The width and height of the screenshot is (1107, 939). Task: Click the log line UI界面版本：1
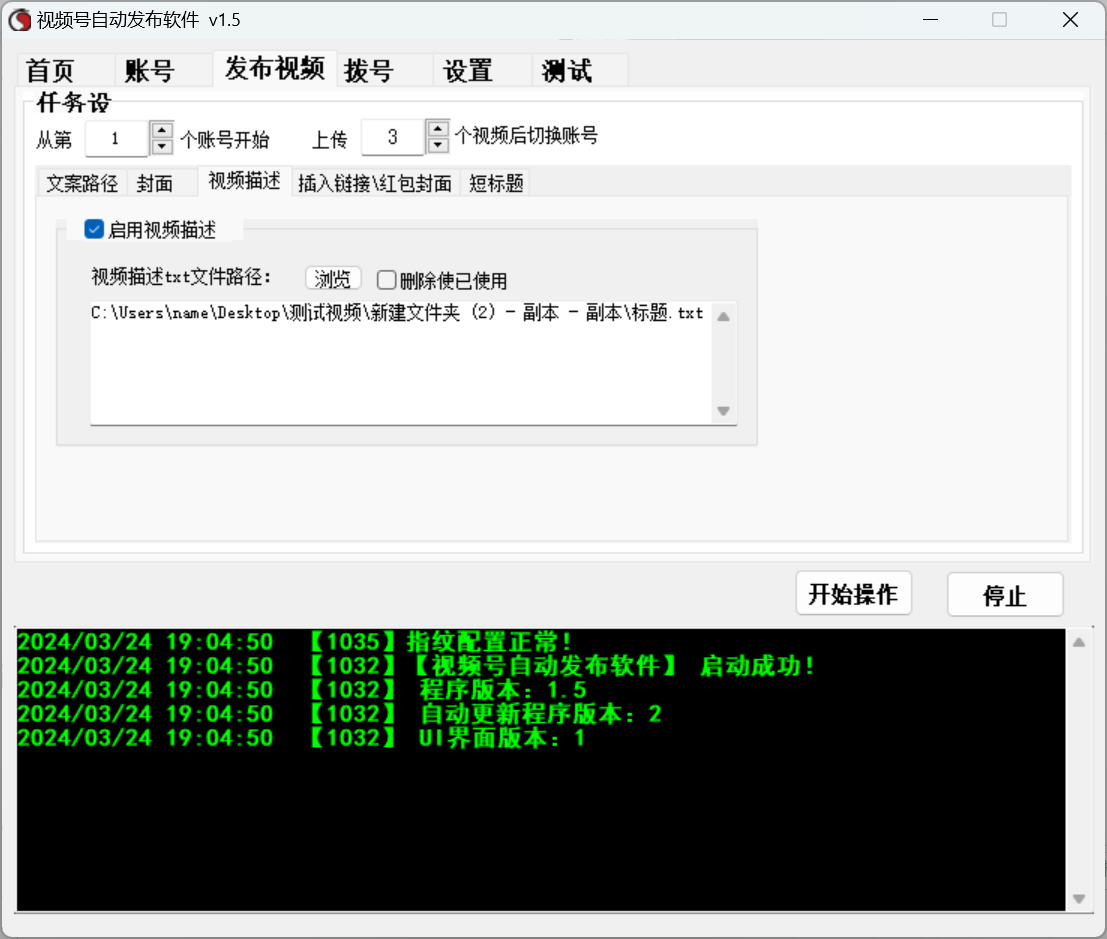coord(301,738)
